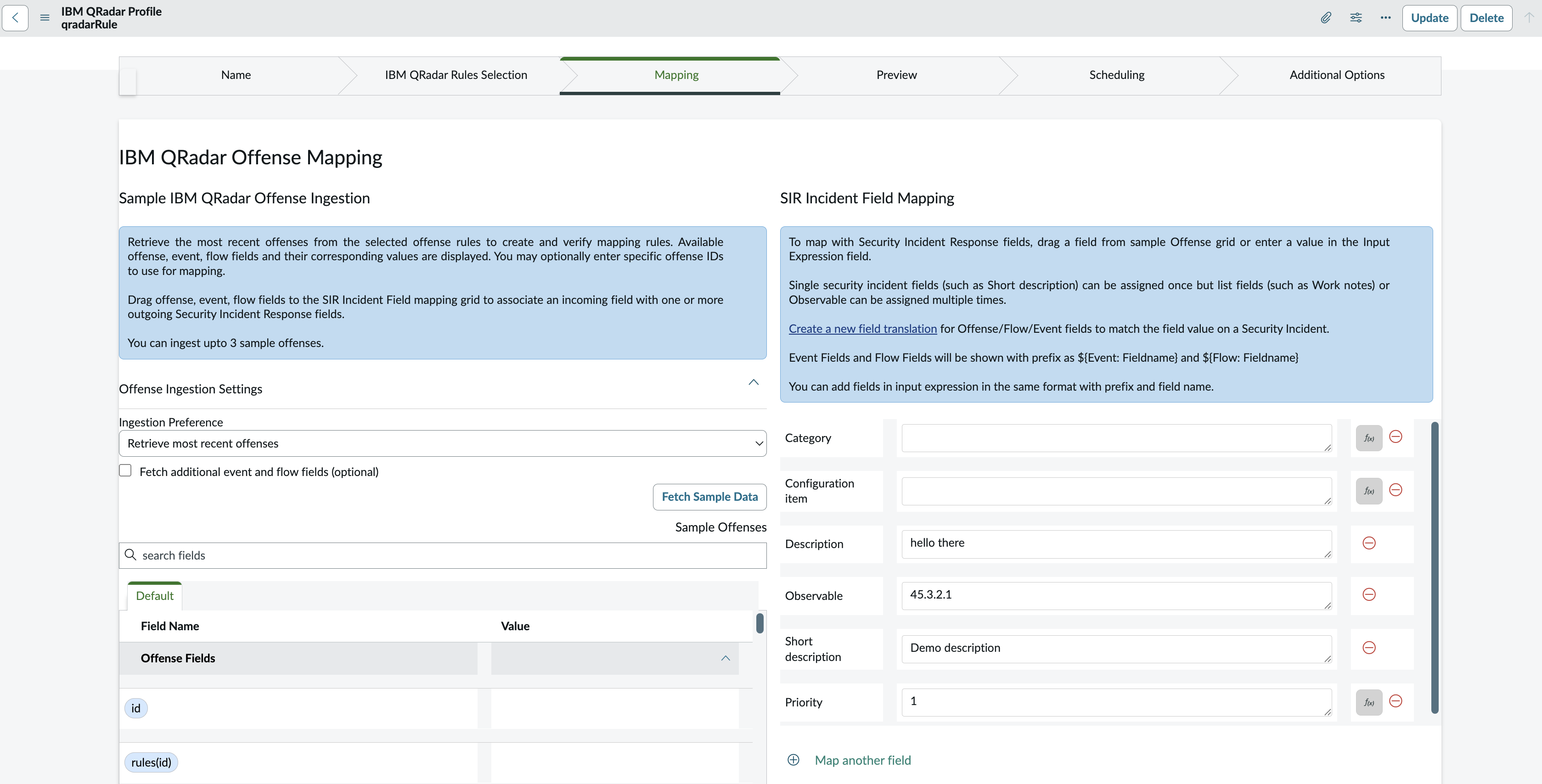
Task: Click the sample offense fields scrollbar
Action: [x=760, y=623]
